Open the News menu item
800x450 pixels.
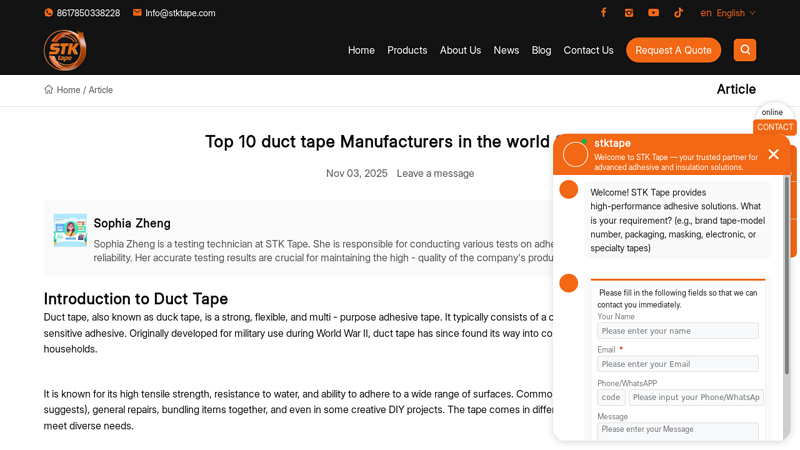tap(506, 50)
